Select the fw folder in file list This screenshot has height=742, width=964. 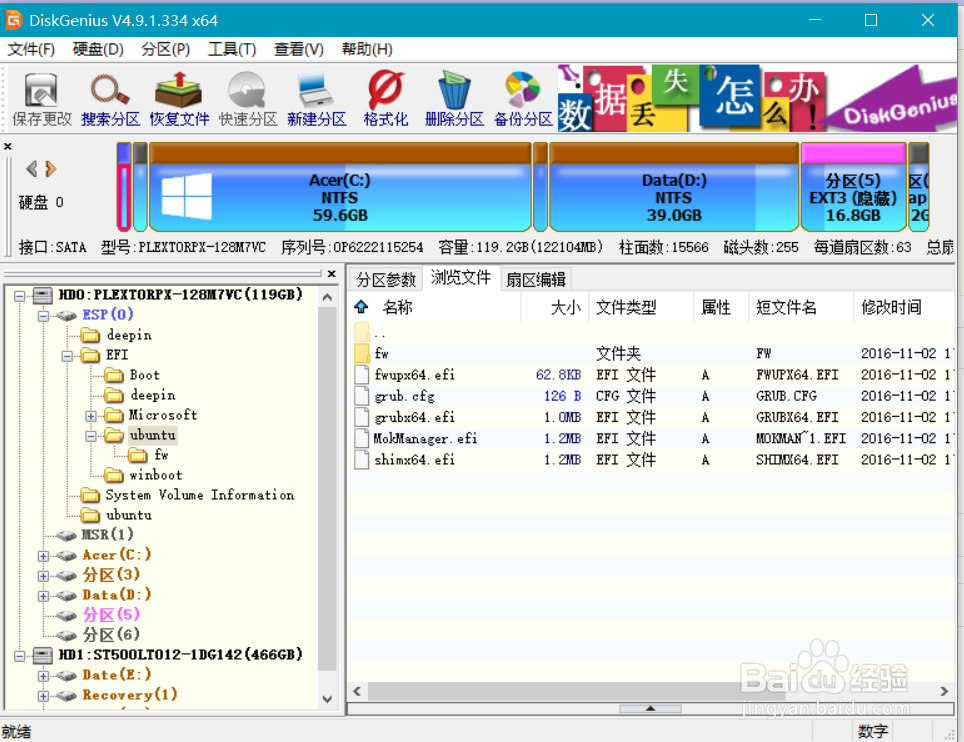pos(652,353)
